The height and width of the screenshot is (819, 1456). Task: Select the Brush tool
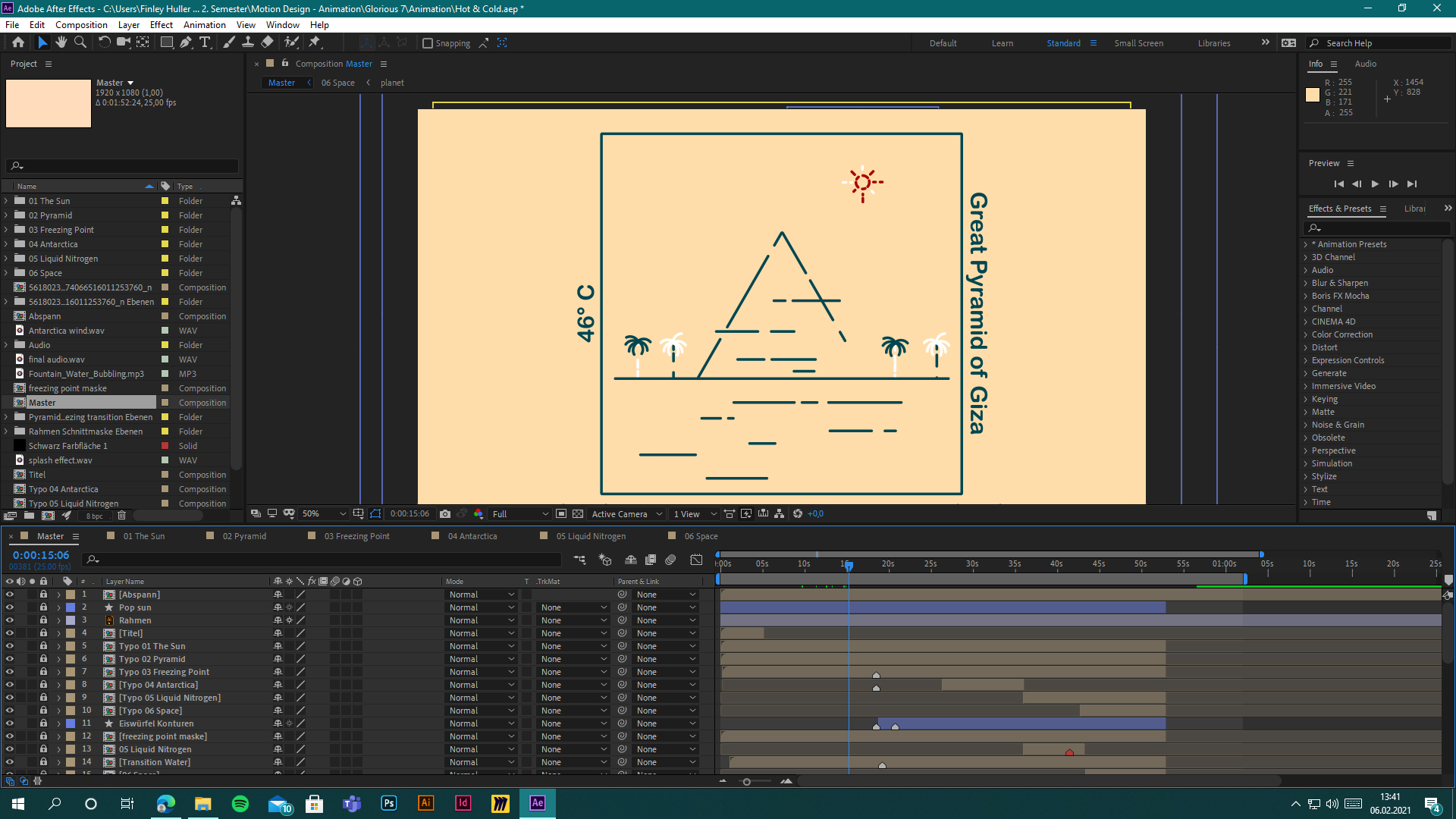[x=229, y=42]
